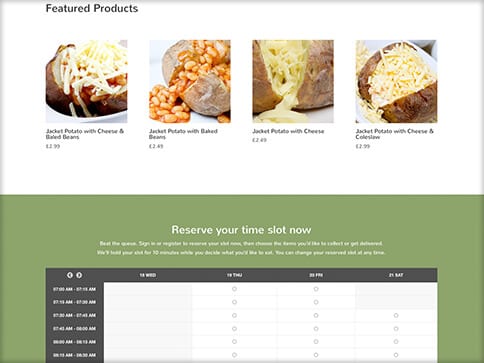Open Jacket Potato with Cheese & Baked Beans image
Viewport: 484px width, 363px height.
[x=86, y=81]
